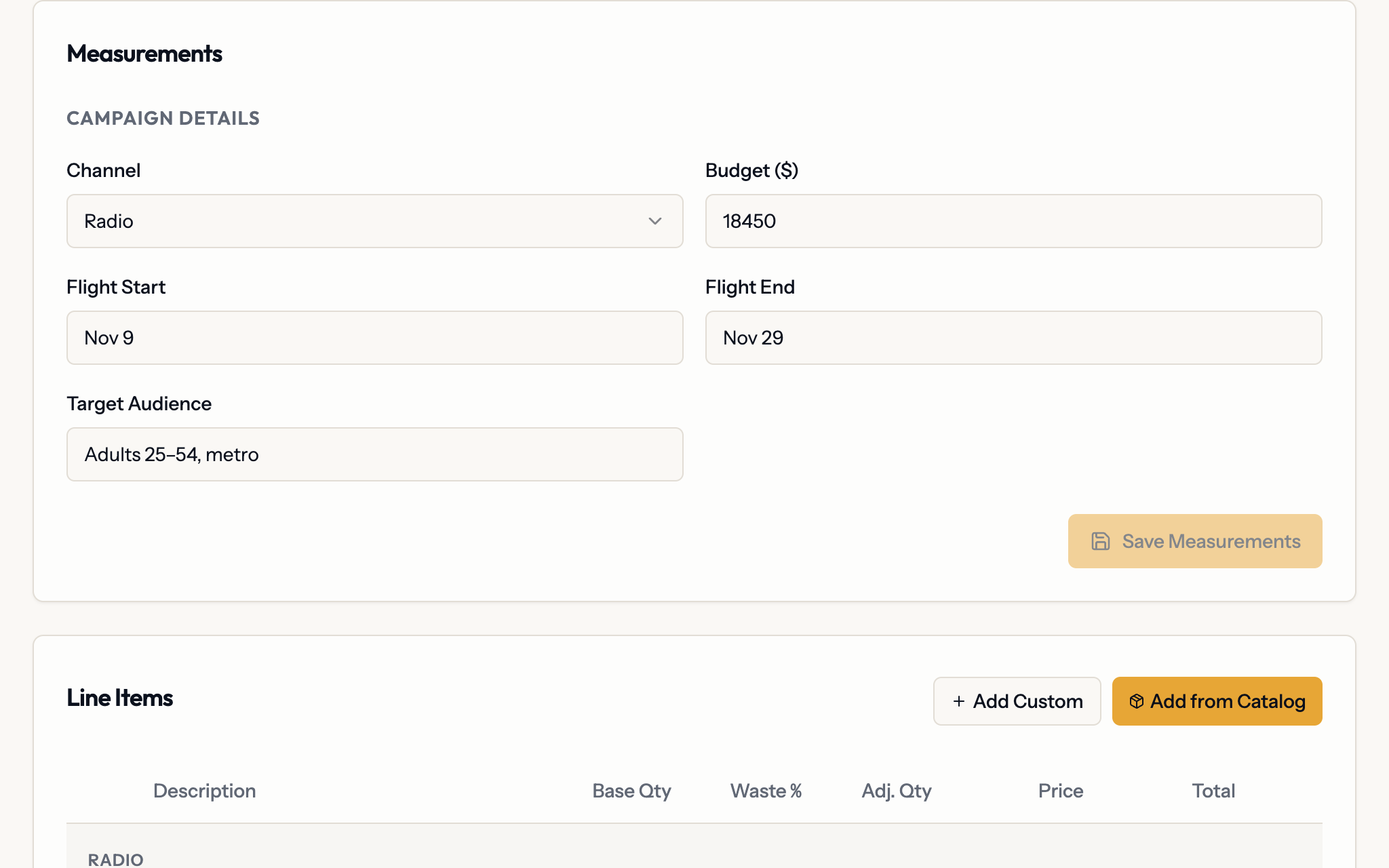1389x868 pixels.
Task: Click the plus icon on Add Custom
Action: [x=958, y=701]
